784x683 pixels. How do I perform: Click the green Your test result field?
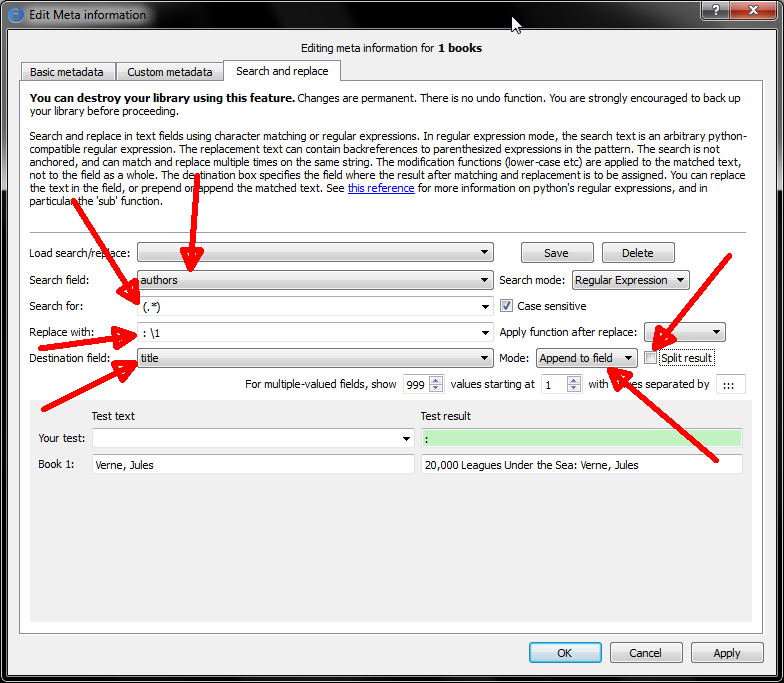582,438
